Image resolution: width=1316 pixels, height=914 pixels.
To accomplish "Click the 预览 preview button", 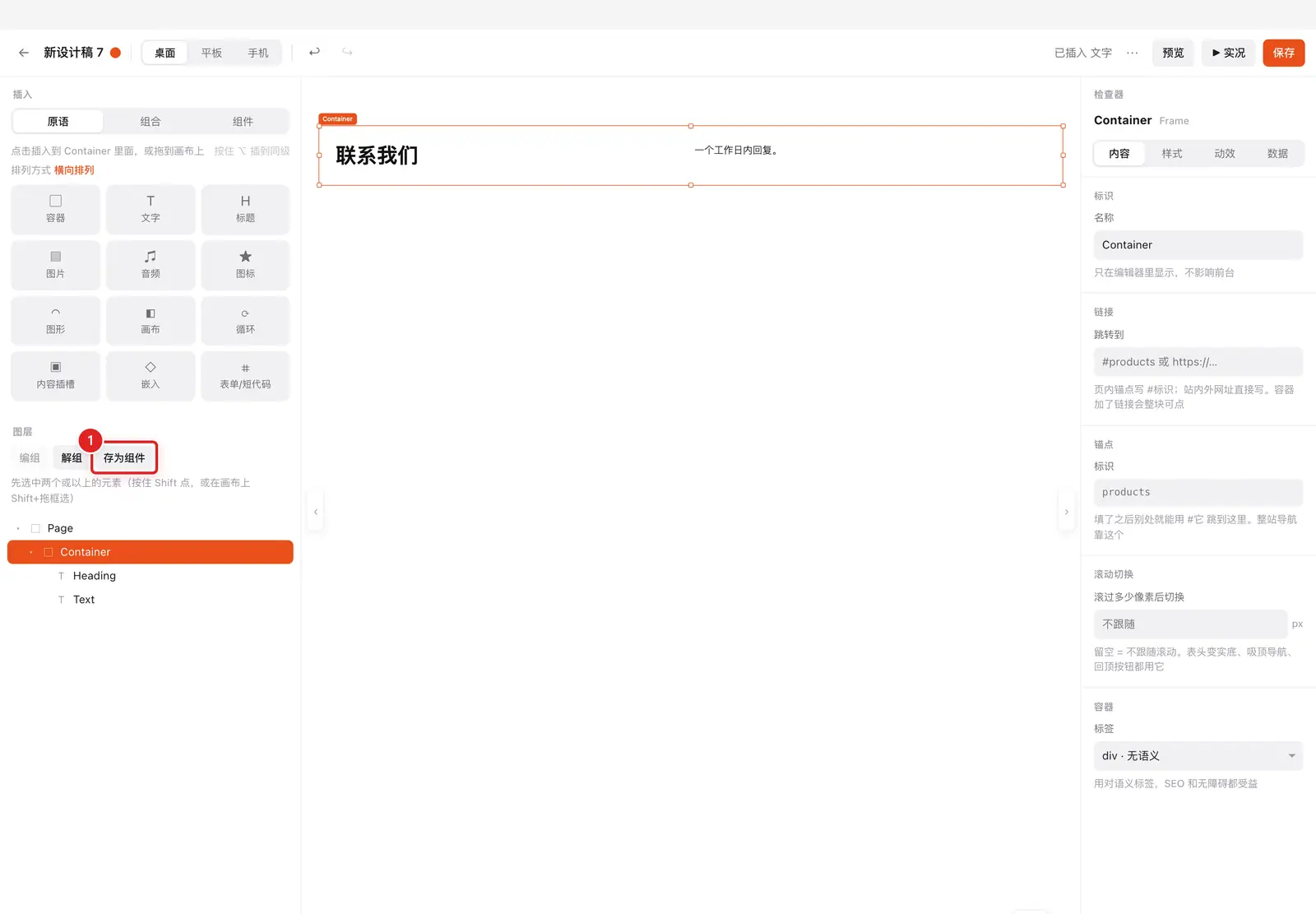I will coord(1174,53).
